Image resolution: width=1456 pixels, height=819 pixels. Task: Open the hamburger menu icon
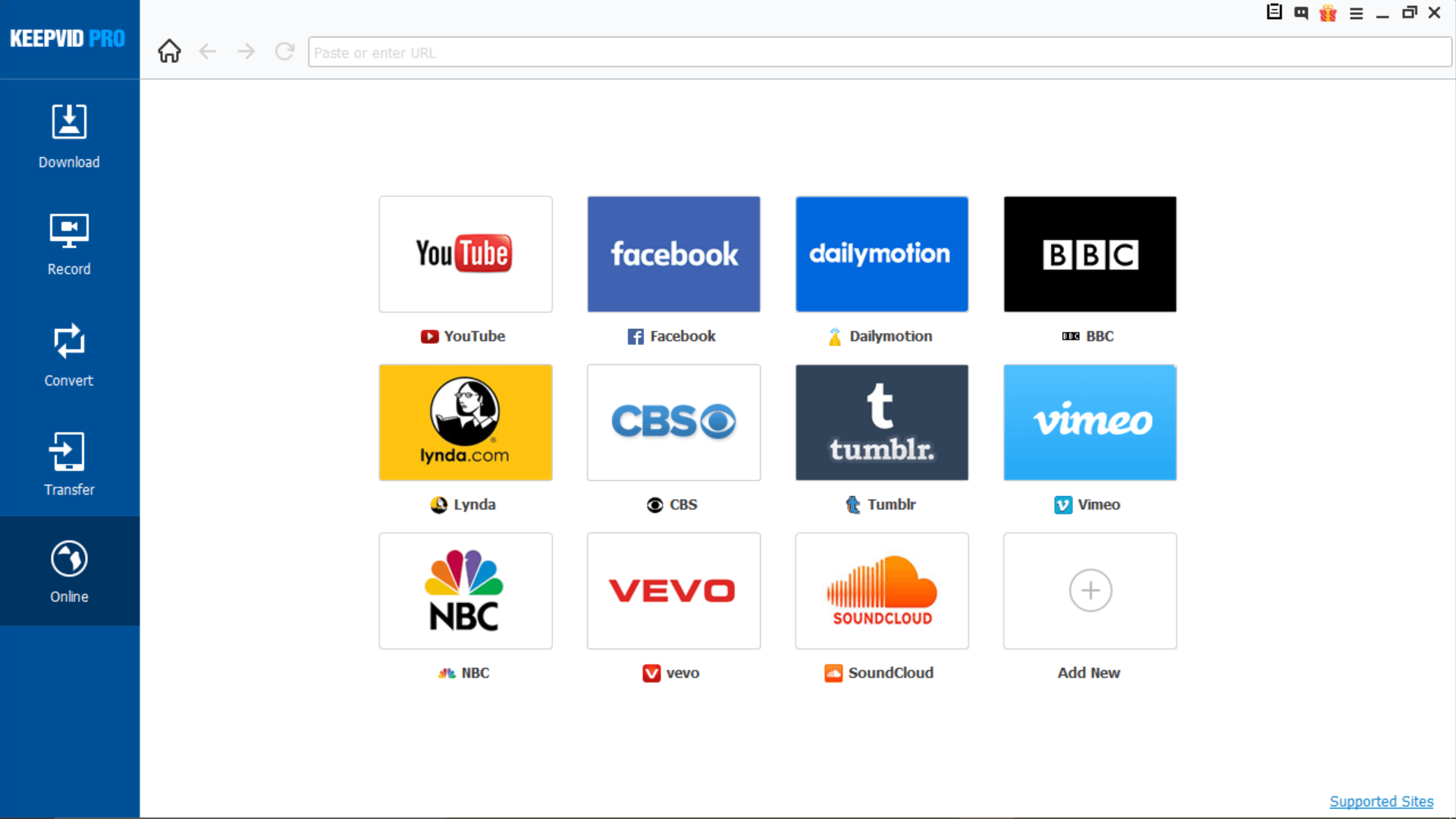(x=1357, y=13)
